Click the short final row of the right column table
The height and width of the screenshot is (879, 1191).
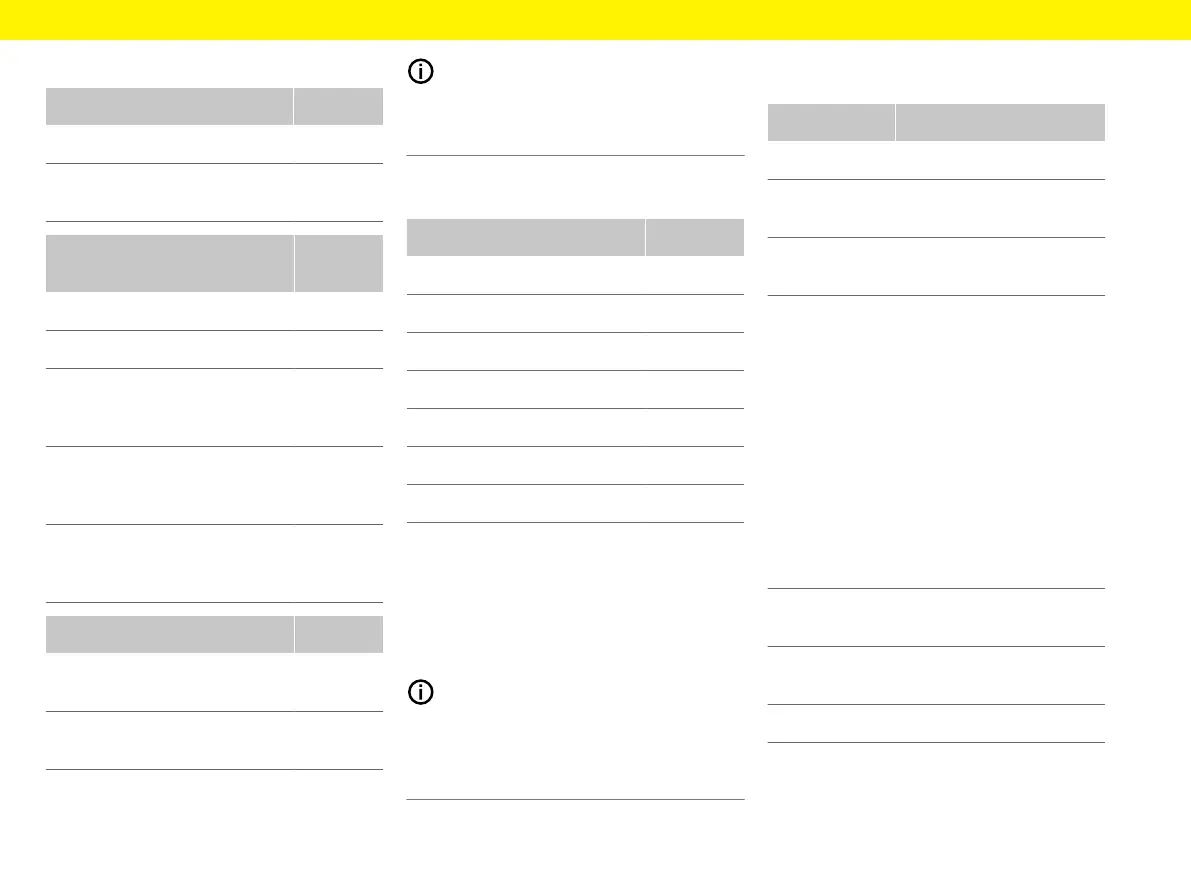click(x=935, y=723)
